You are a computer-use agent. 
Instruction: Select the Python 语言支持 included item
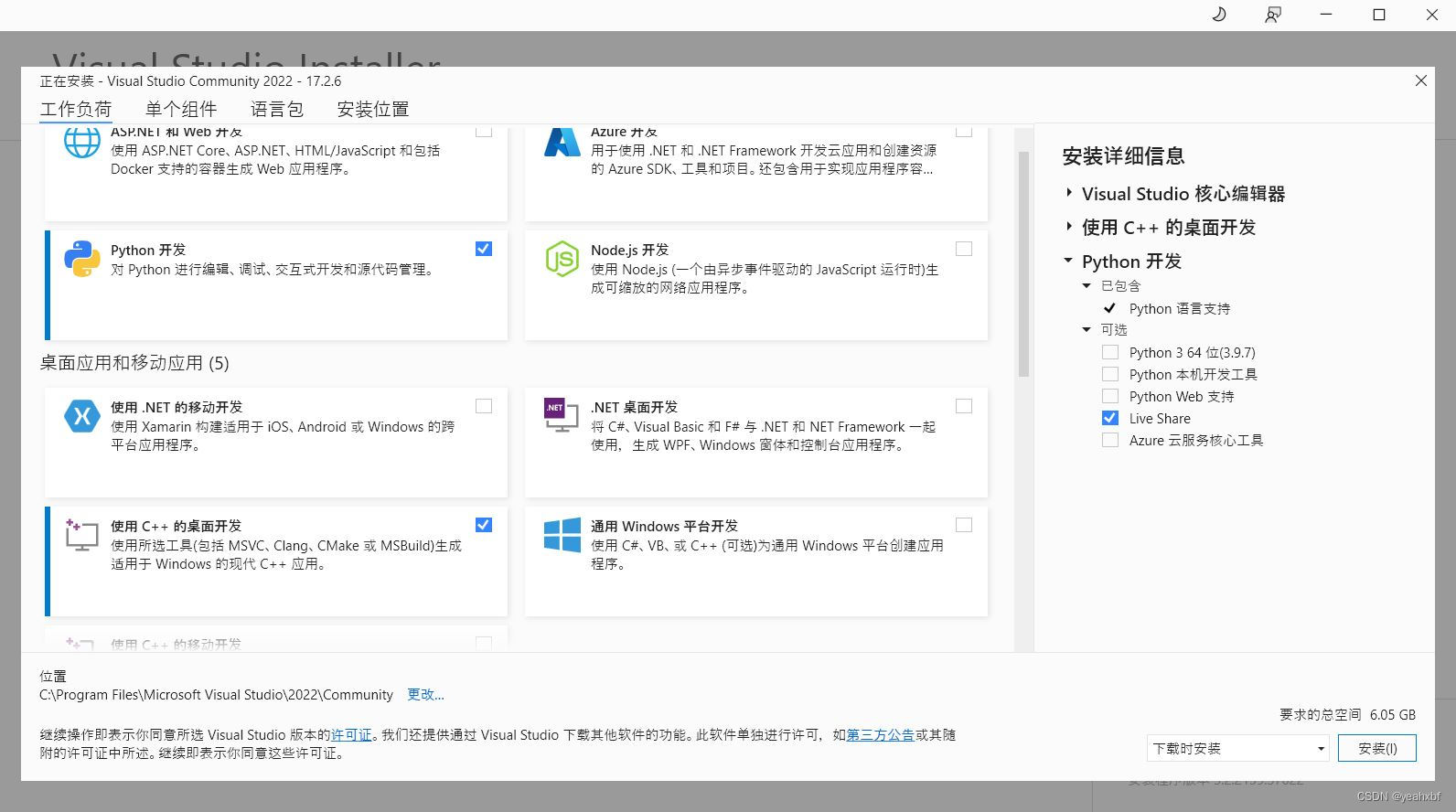pos(1180,309)
